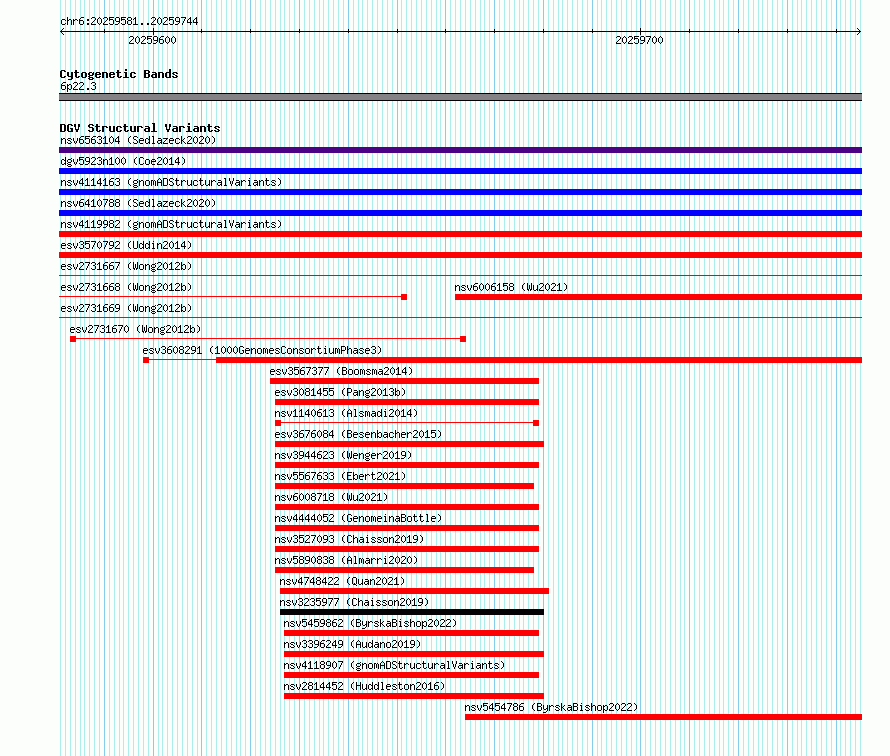Click the chr6:20259581..20259744 coordinates label
Screen dimensions: 890x756
point(129,21)
